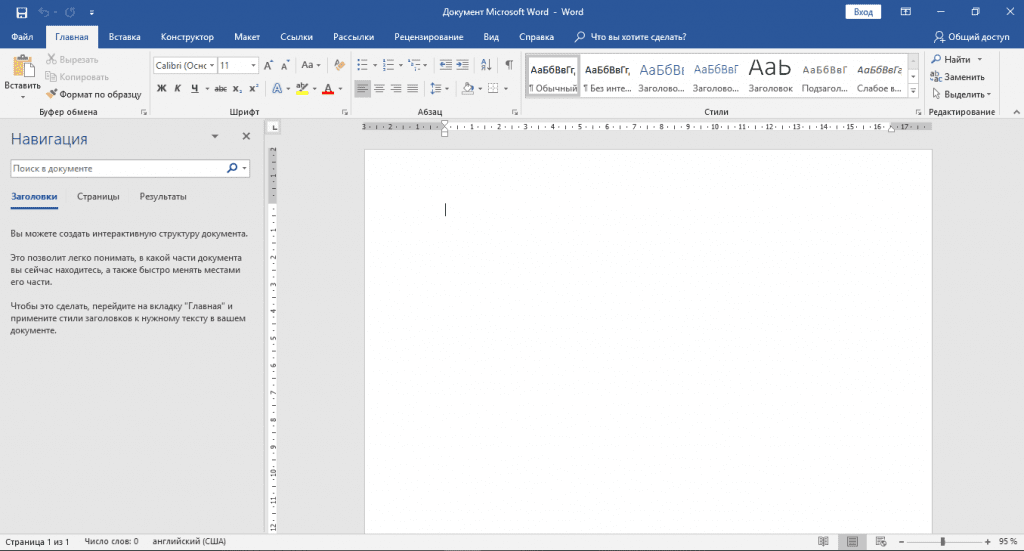Increase paragraph indent
The image size is (1024, 551).
(462, 65)
